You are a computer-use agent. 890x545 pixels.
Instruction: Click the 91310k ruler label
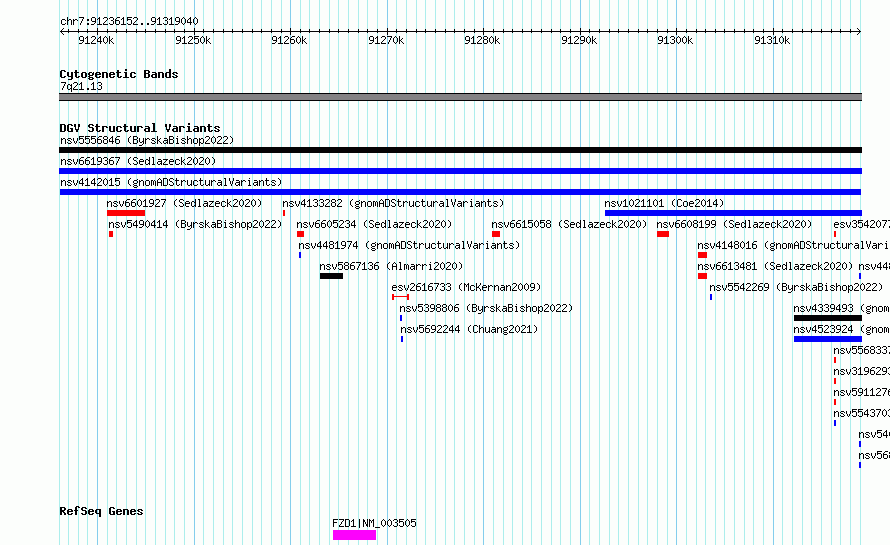coord(772,40)
